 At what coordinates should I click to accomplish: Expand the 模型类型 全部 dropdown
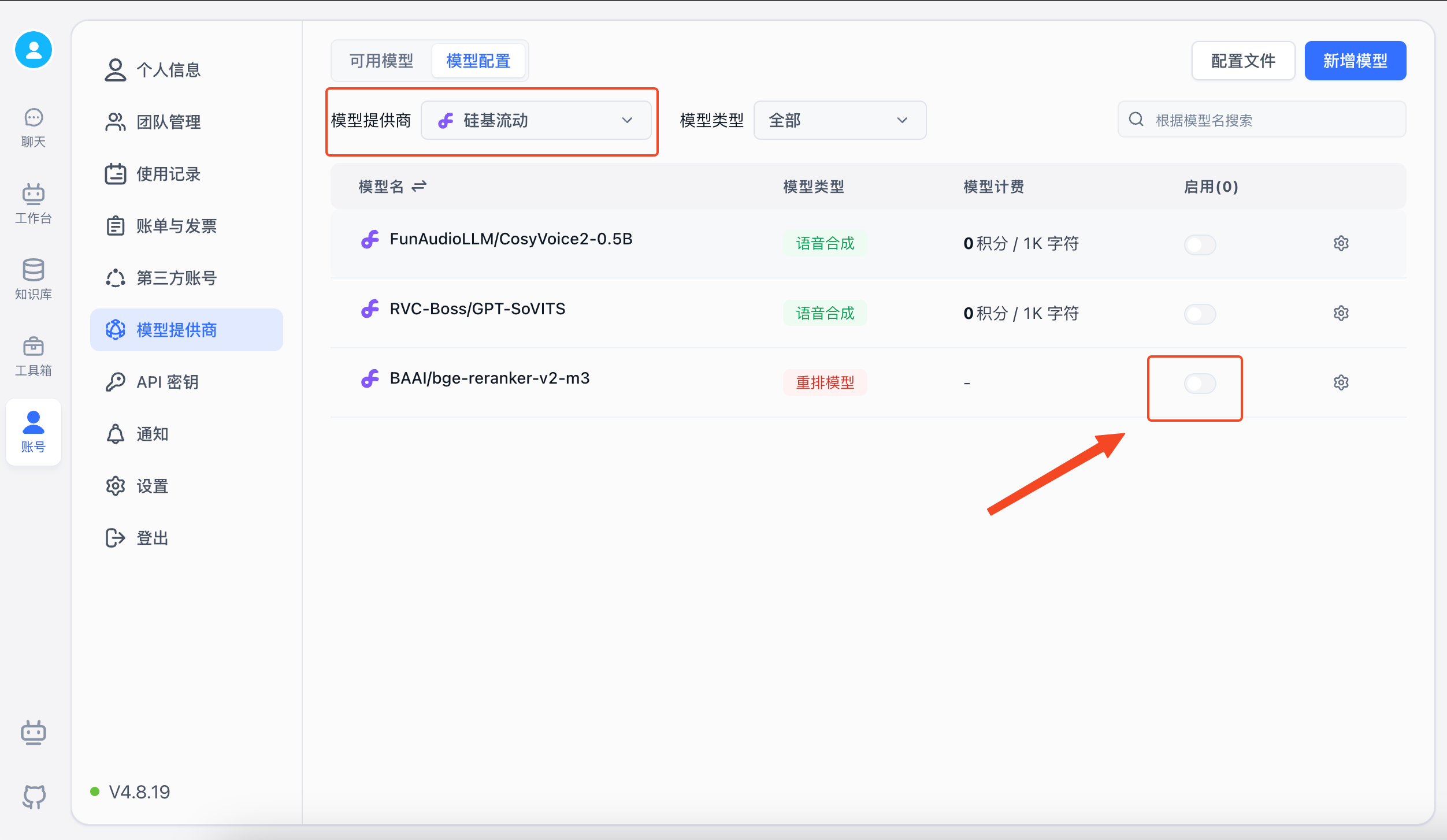(839, 120)
